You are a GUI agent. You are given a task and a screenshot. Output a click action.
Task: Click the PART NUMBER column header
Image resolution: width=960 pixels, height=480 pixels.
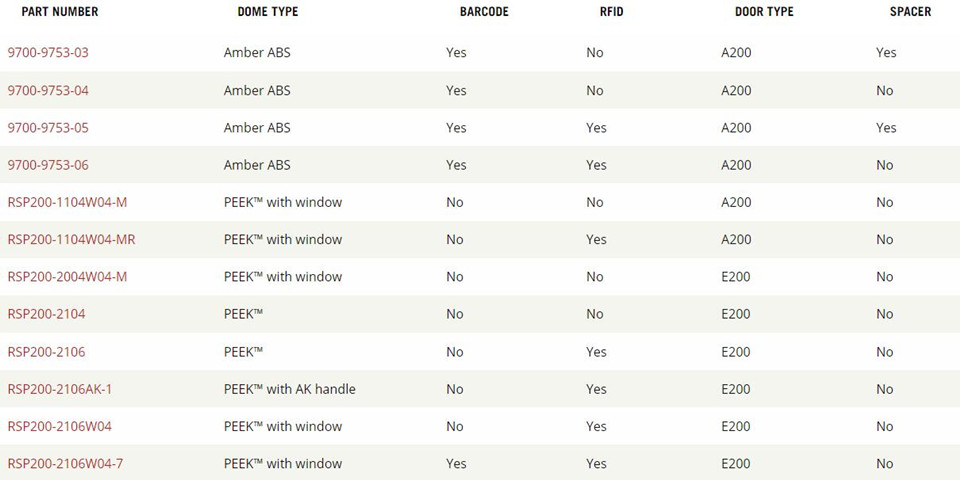60,12
